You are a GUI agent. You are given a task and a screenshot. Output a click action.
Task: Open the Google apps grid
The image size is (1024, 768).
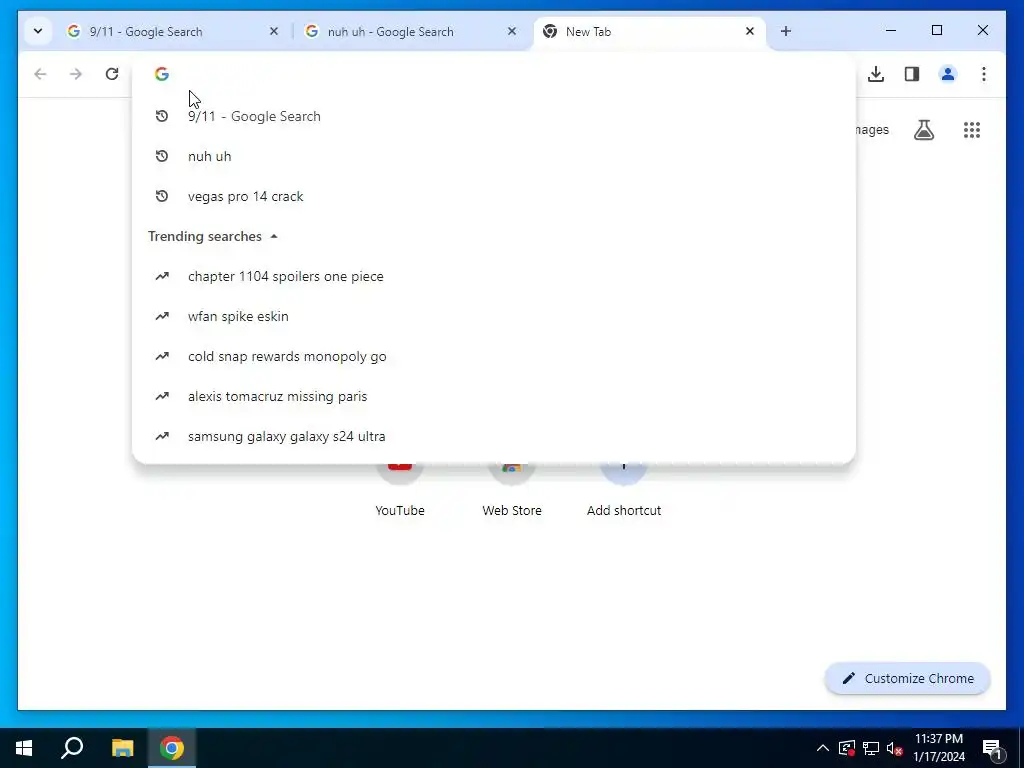(972, 130)
